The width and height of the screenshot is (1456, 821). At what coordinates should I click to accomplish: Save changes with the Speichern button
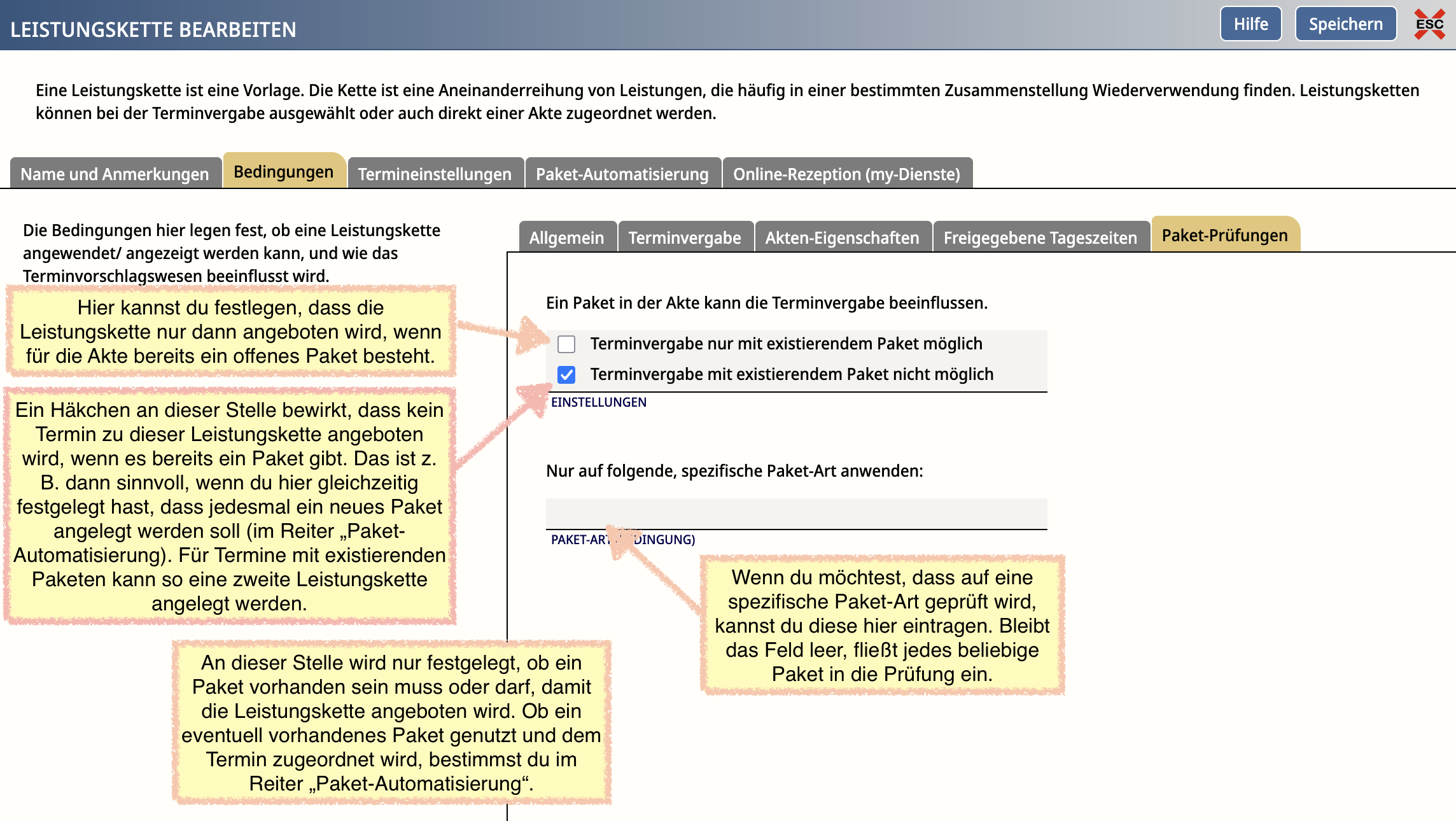click(1345, 24)
